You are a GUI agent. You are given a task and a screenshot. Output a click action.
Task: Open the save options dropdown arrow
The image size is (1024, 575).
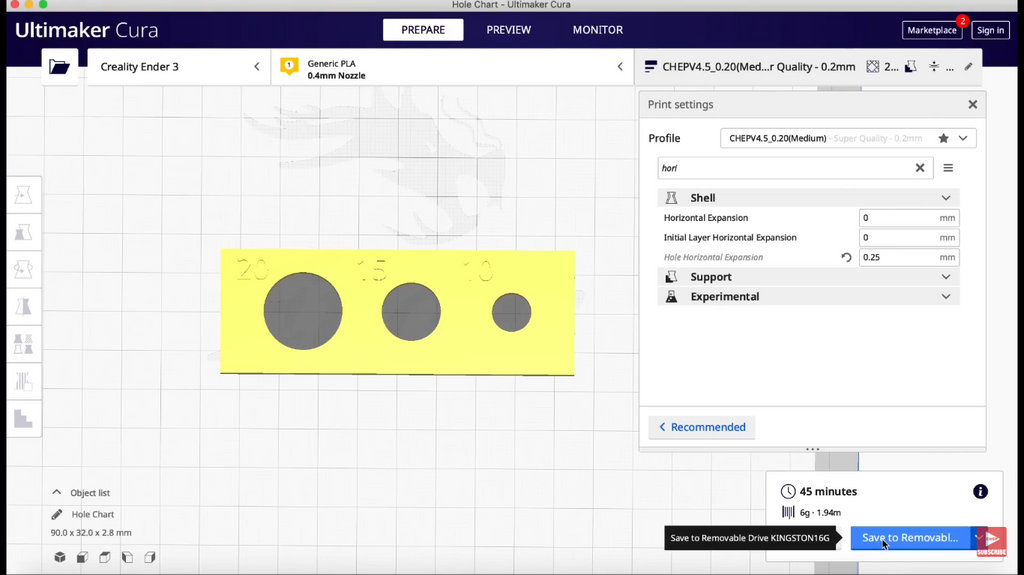tap(978, 538)
